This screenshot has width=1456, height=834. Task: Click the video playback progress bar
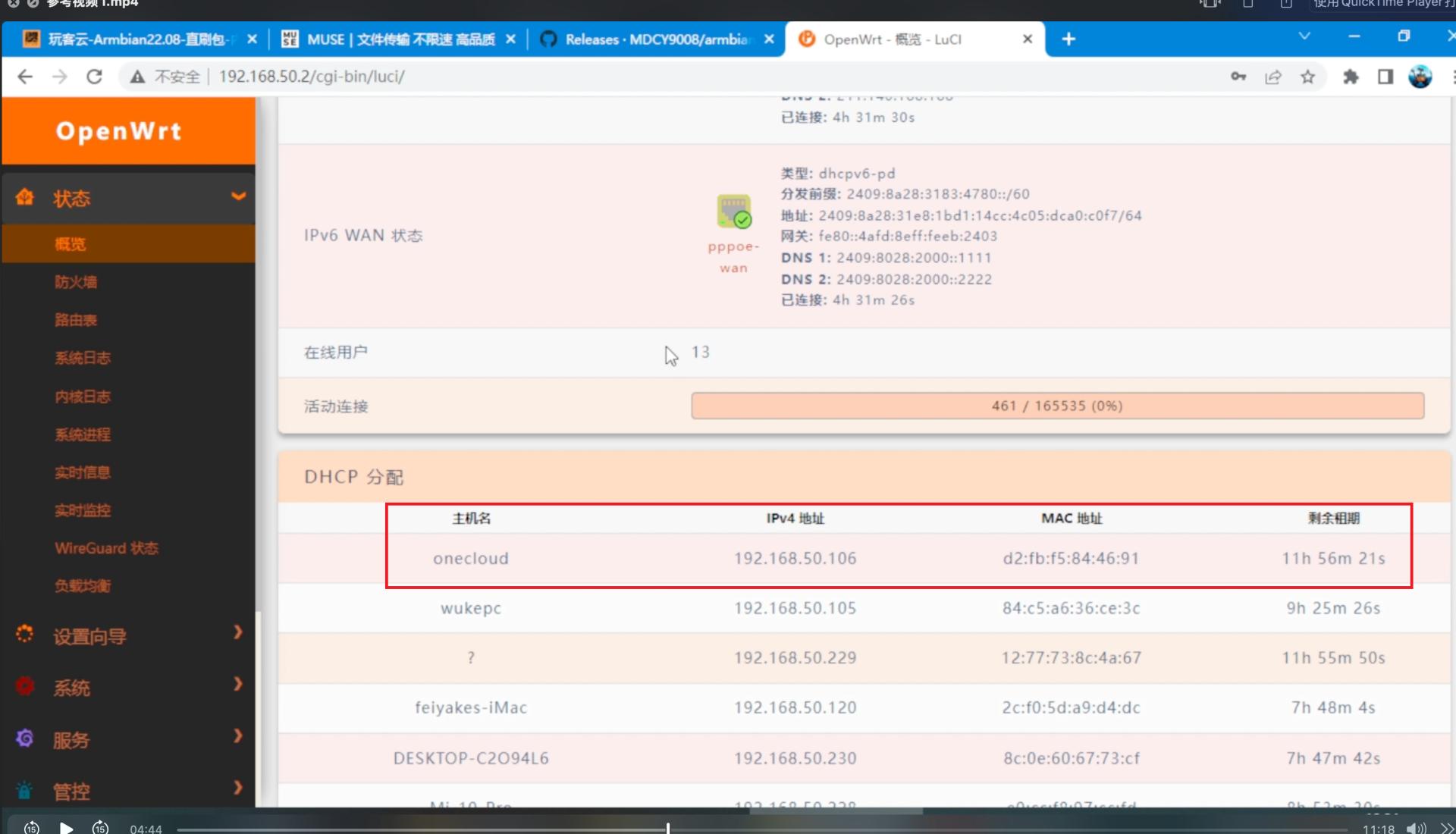[x=758, y=829]
